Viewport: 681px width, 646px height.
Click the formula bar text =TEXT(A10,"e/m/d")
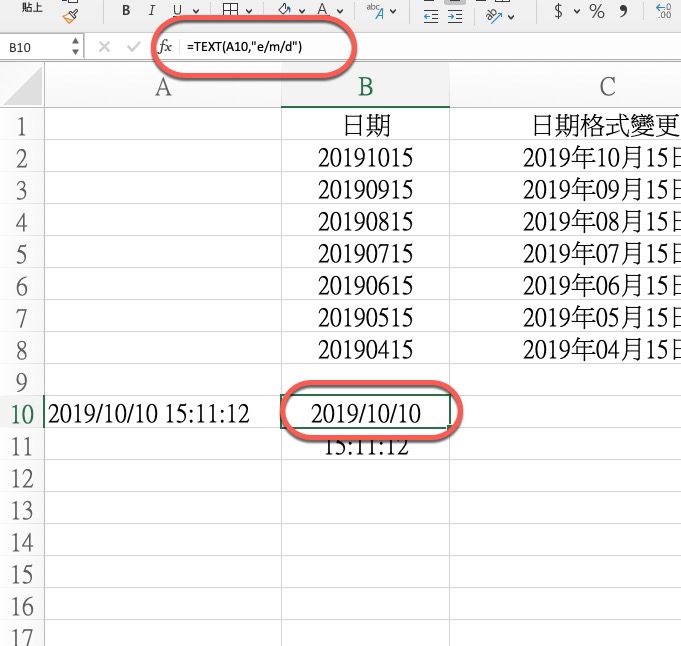coord(244,46)
